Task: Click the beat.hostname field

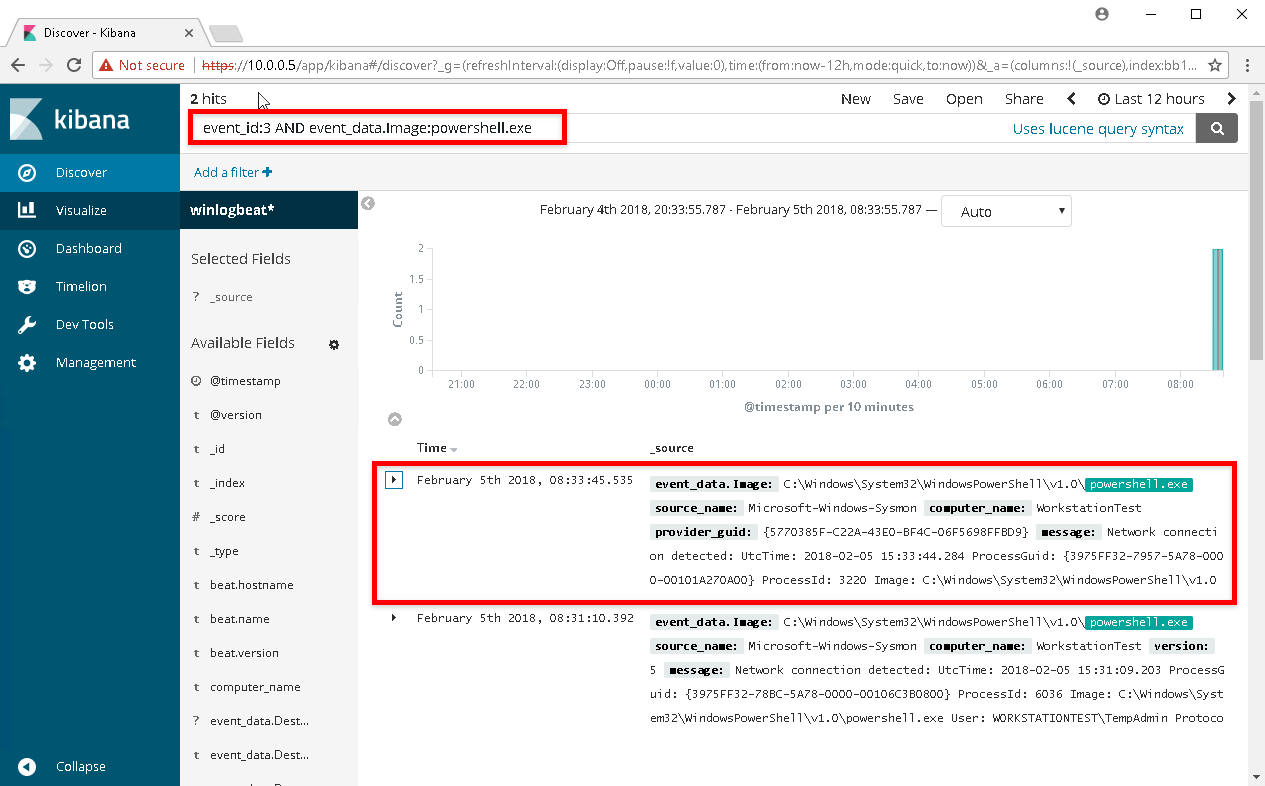Action: (x=251, y=585)
